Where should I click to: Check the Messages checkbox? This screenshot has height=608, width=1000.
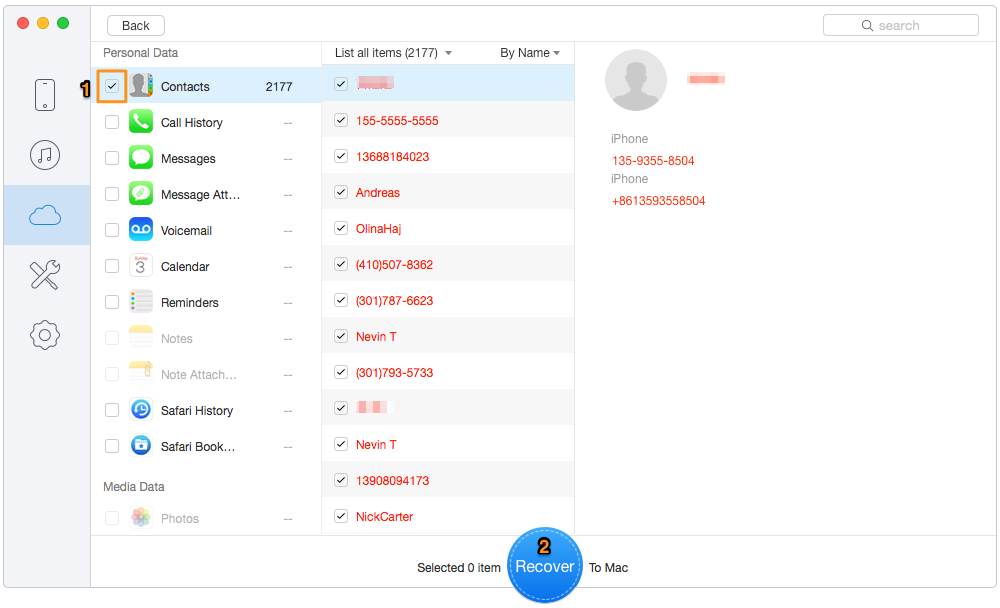112,158
